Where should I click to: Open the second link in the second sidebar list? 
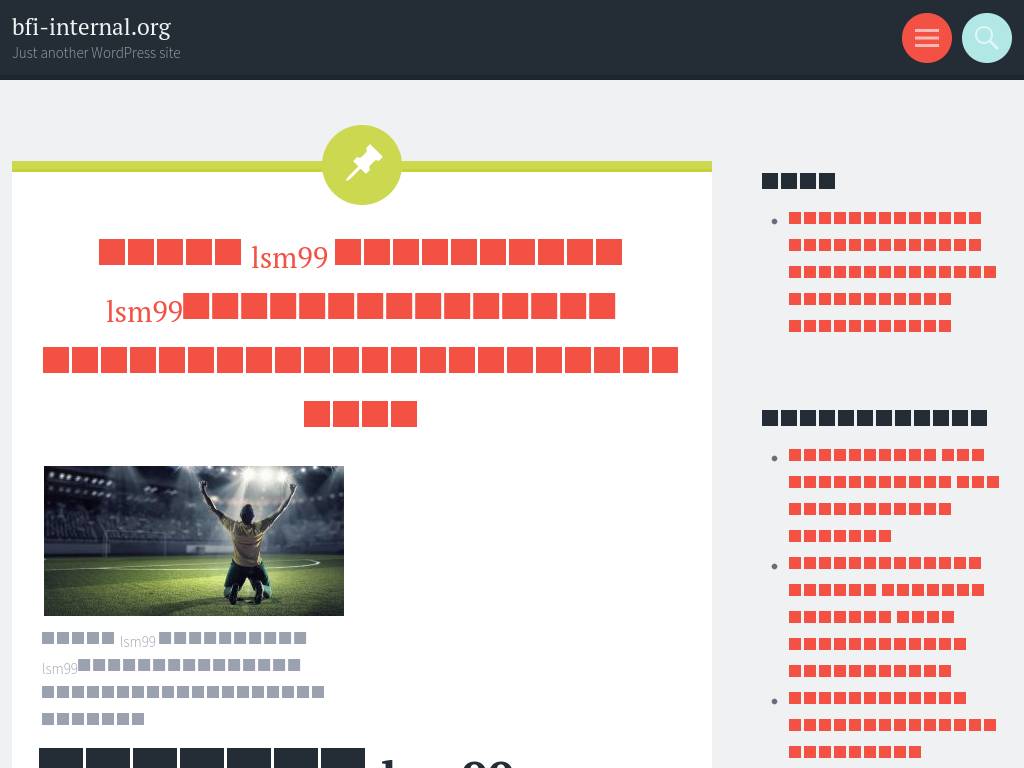[x=886, y=616]
